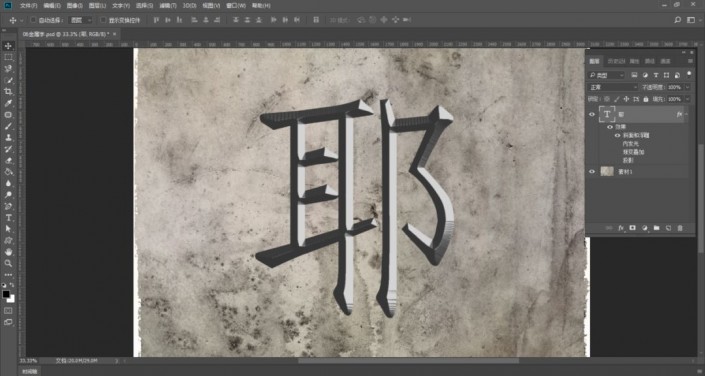Open the fill 100% dropdown arrow

tap(688, 99)
